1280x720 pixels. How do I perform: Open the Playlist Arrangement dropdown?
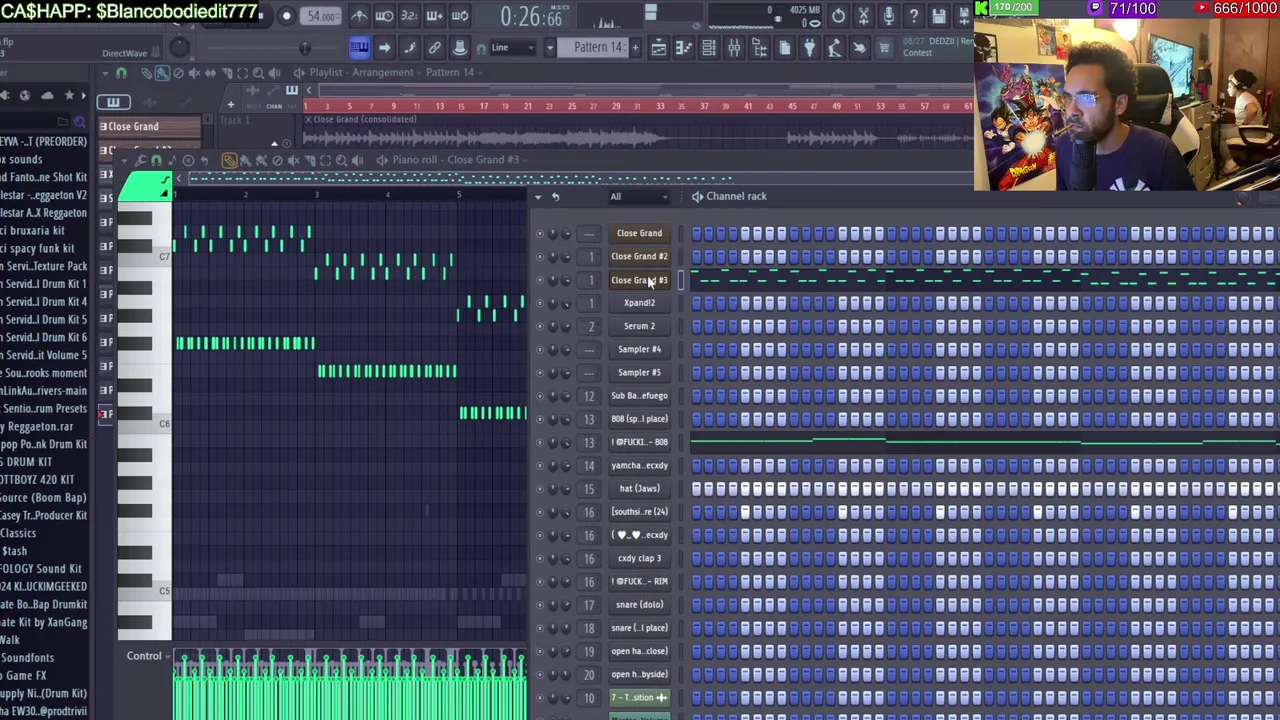click(389, 72)
